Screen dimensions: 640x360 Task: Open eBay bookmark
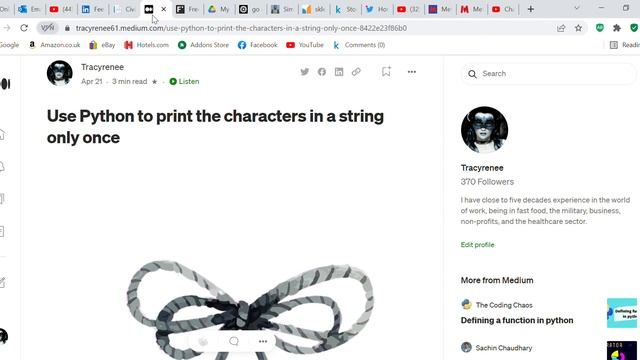tap(102, 45)
